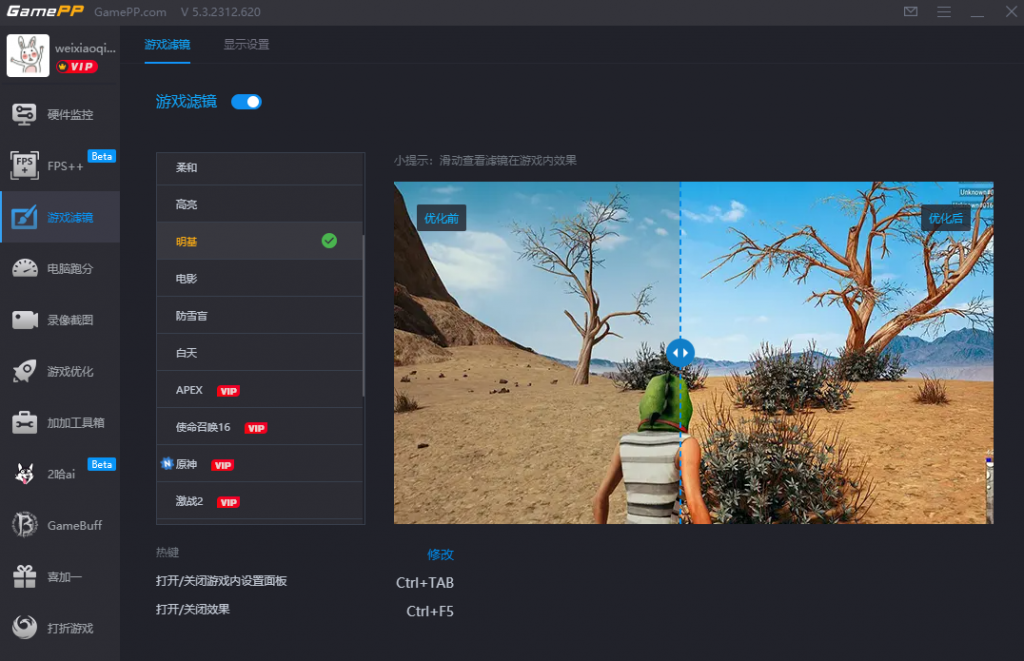Open the 2哈ai husky icon
This screenshot has width=1024, height=661.
coord(24,474)
